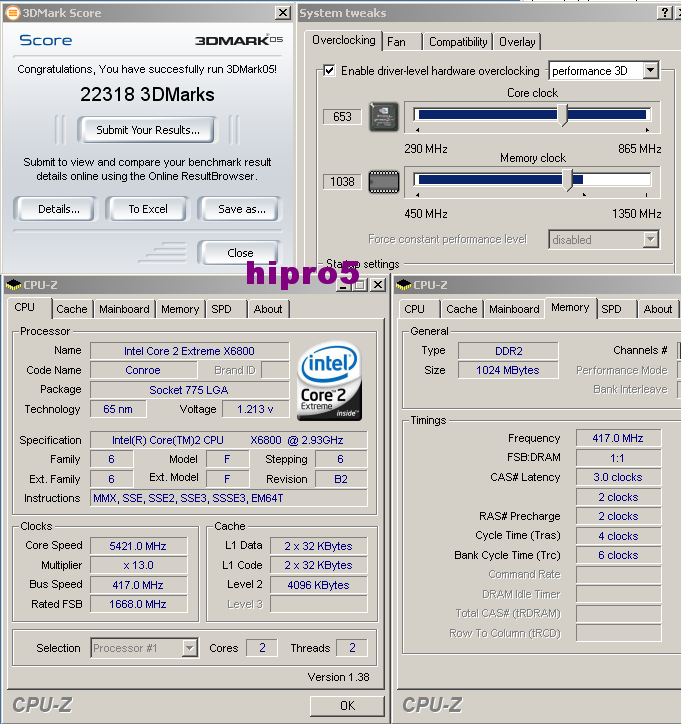681x724 pixels.
Task: Click the right CPU-Z window title icon
Action: (x=404, y=285)
